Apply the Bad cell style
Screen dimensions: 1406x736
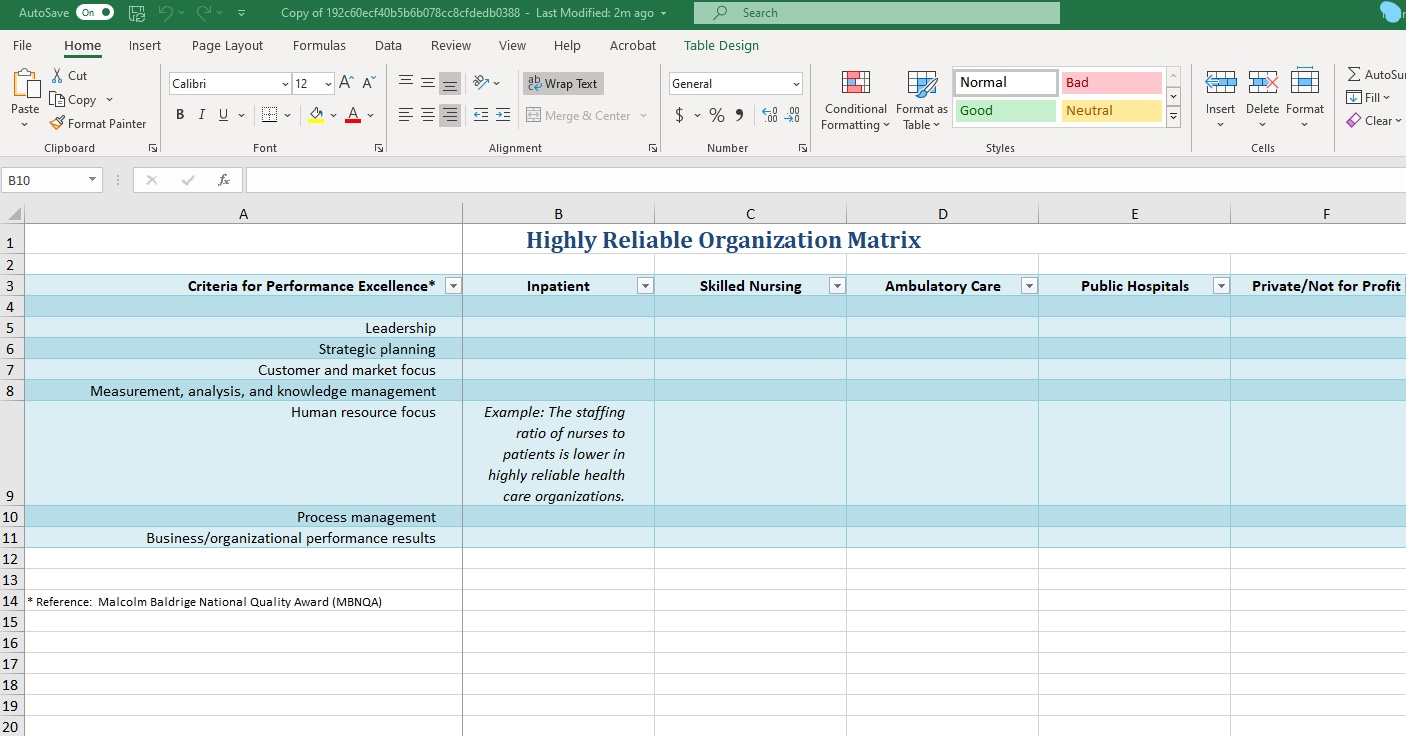pyautogui.click(x=1111, y=83)
